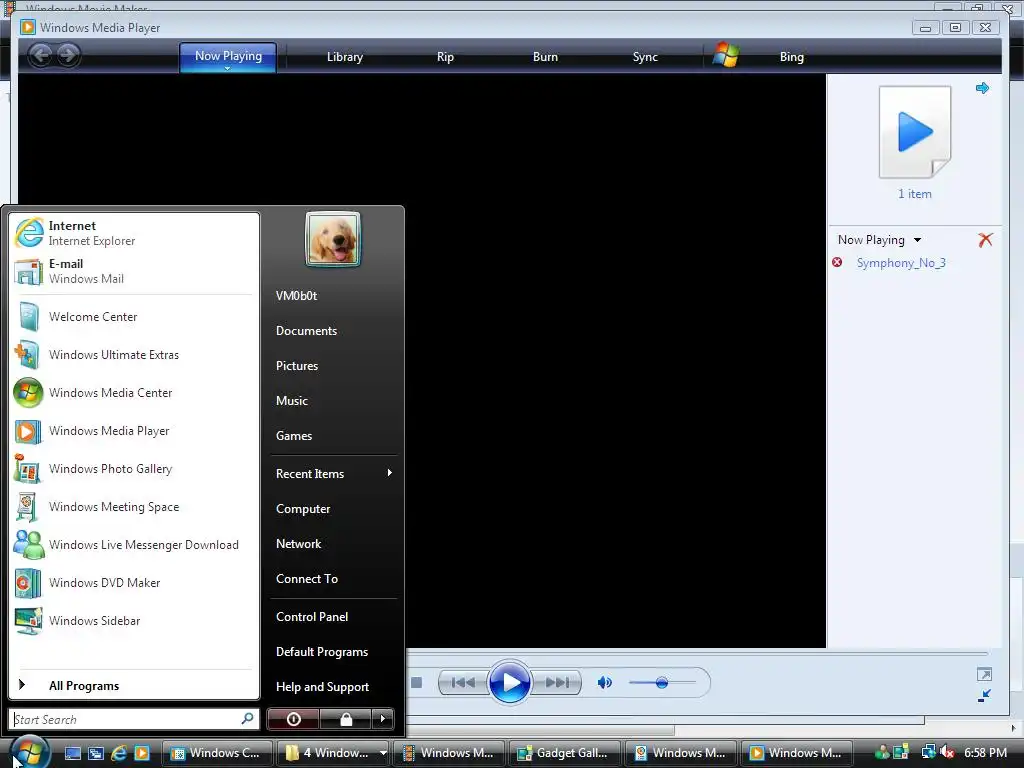
Task: Open the Now Playing tab dropdown arrow
Action: (x=227, y=68)
